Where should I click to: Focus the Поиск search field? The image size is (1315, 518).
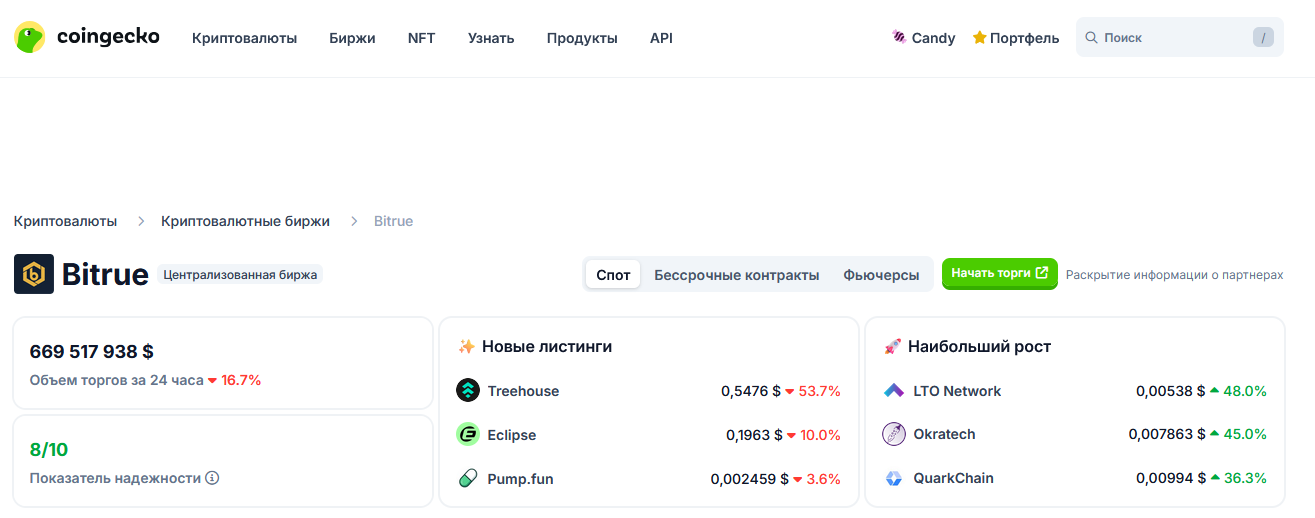pos(1180,38)
